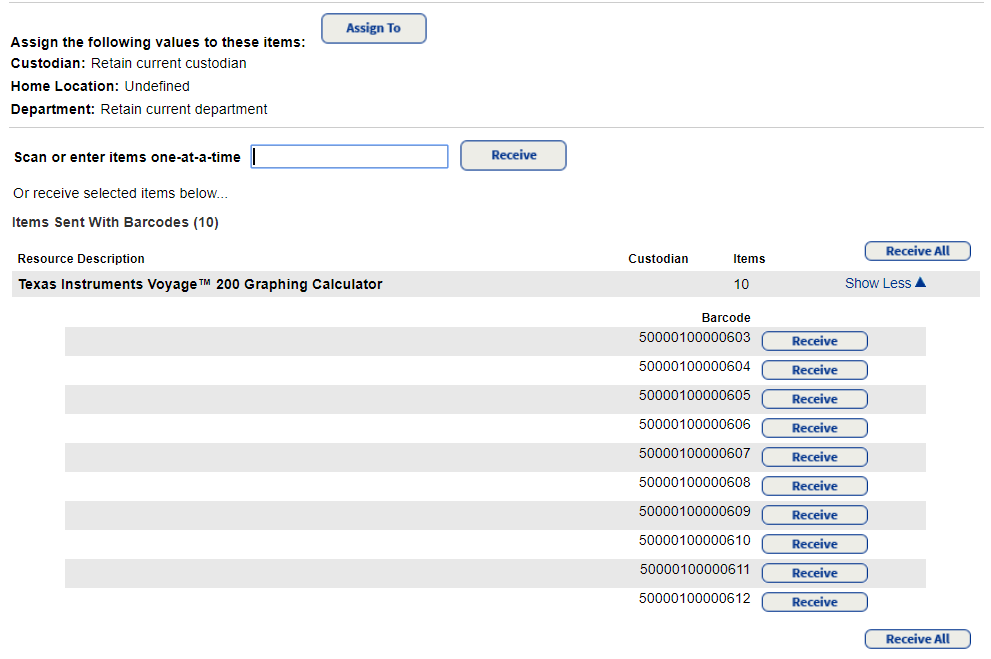Click Receive All at top of table
The height and width of the screenshot is (659, 991).
pos(917,250)
